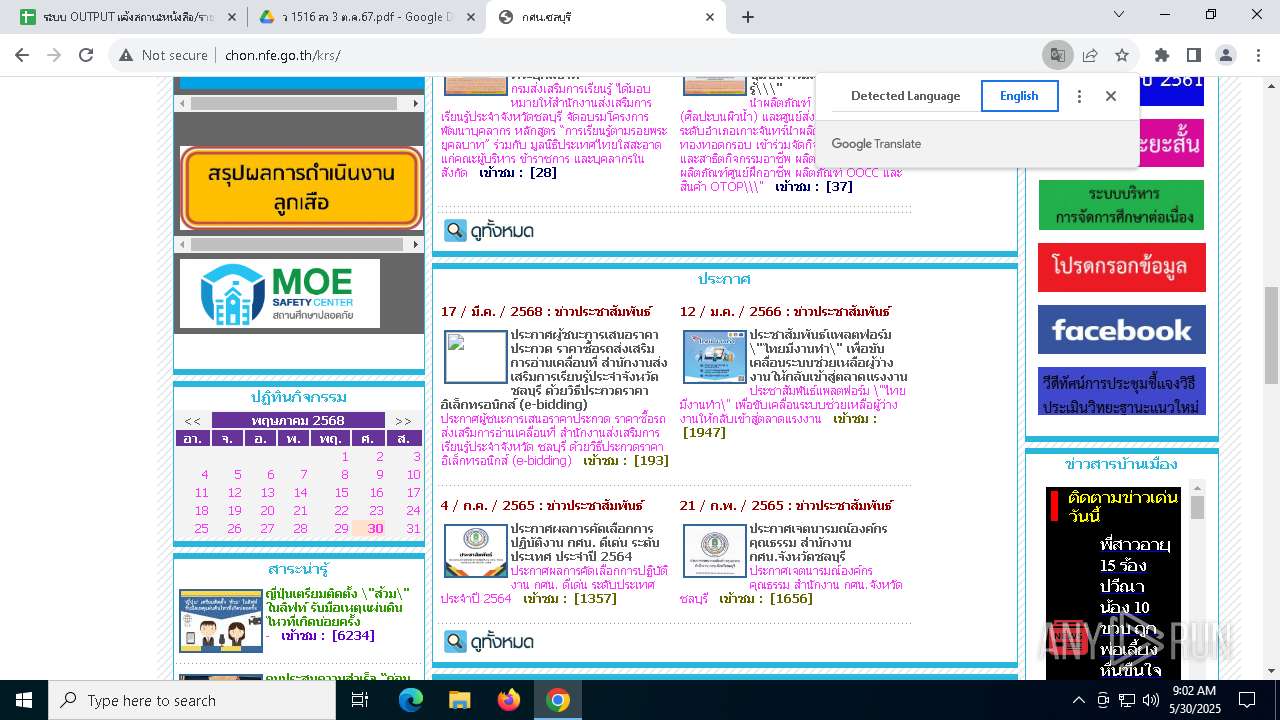Viewport: 1280px width, 720px height.
Task: Open File Explorer from the taskbar
Action: point(459,700)
